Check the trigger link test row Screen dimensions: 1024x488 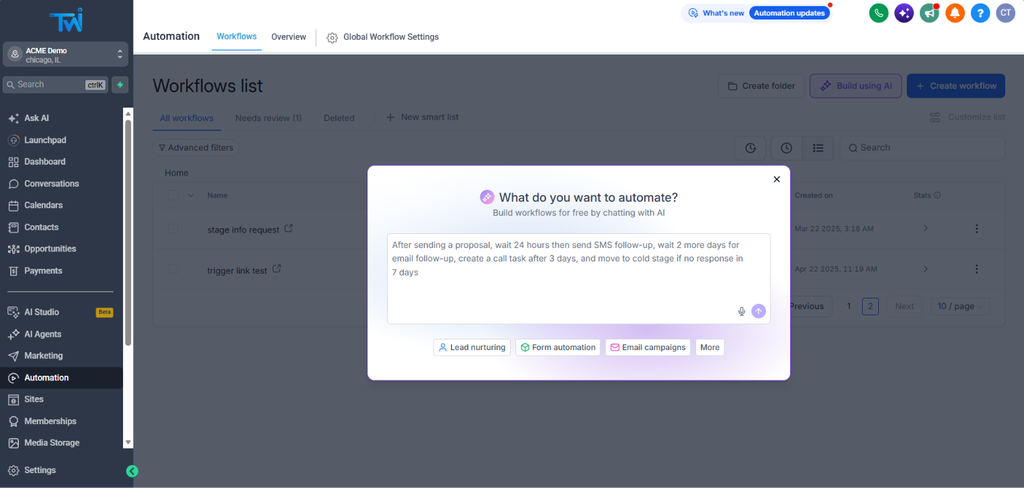tap(172, 268)
